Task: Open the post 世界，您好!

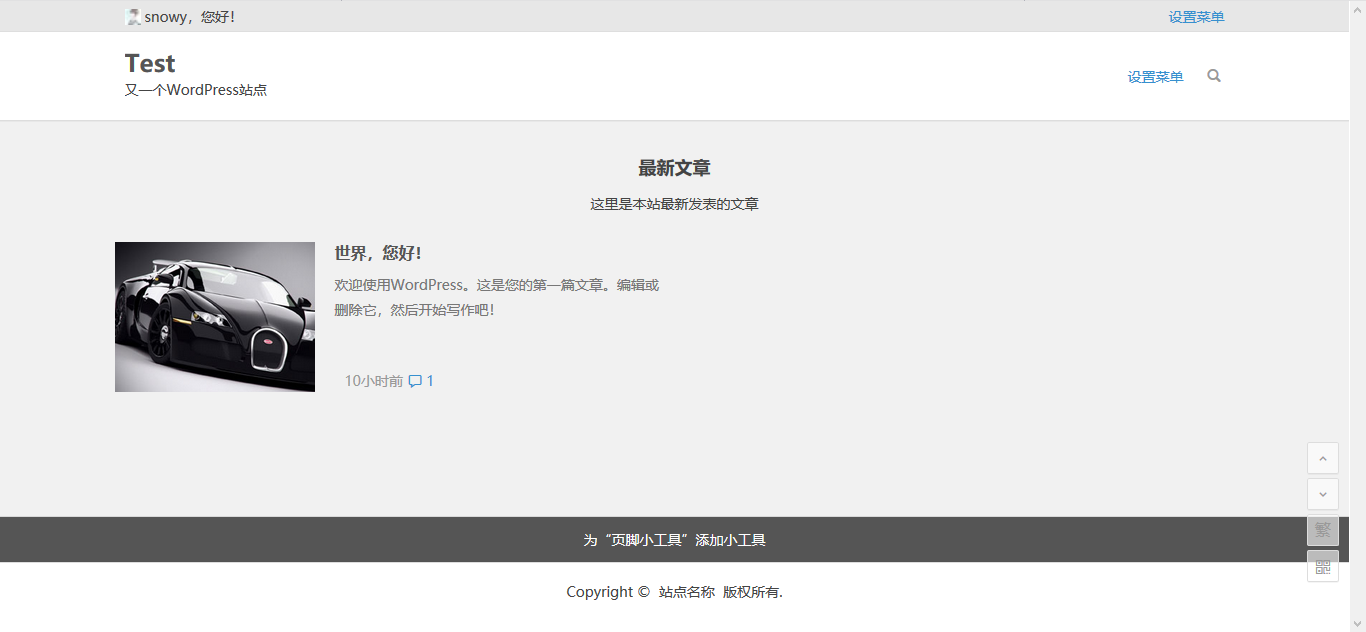Action: pyautogui.click(x=379, y=253)
